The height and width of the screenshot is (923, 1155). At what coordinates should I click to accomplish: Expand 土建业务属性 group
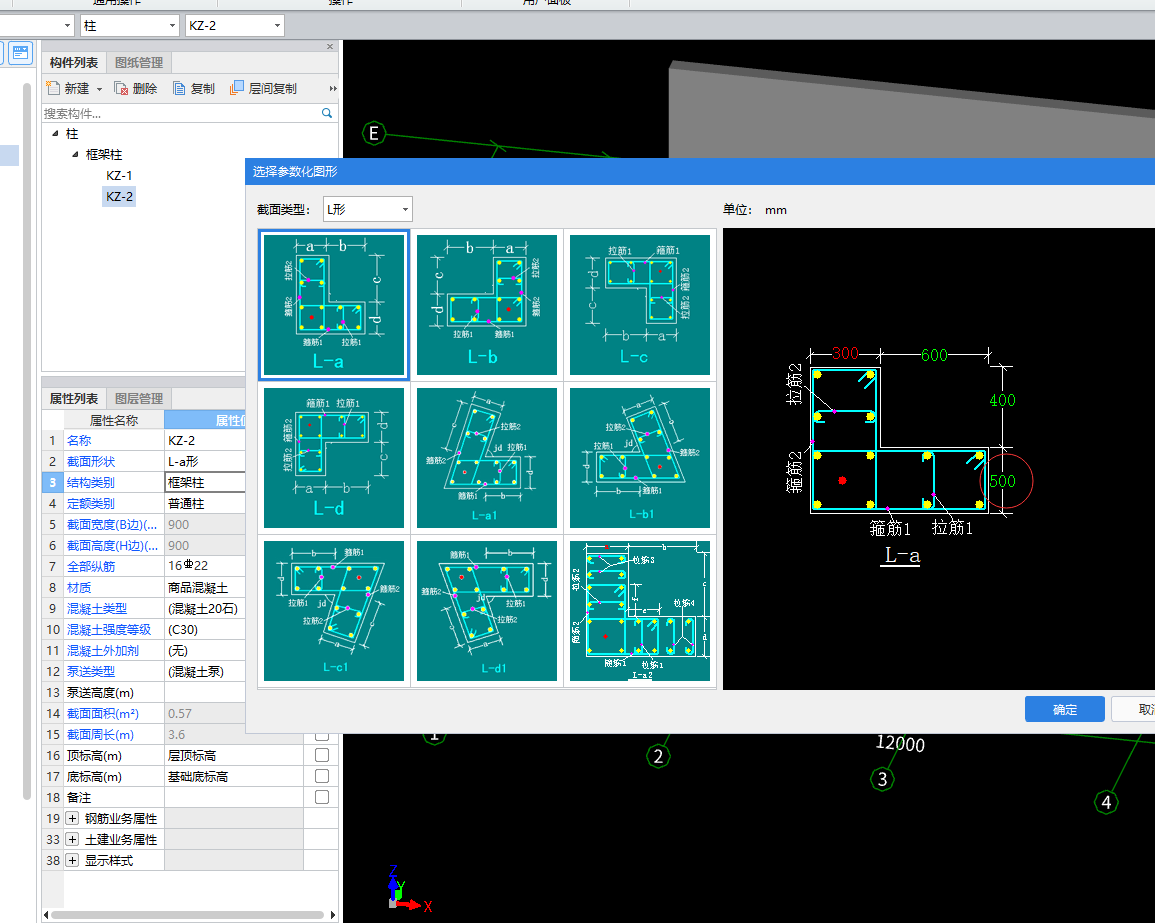[72, 839]
